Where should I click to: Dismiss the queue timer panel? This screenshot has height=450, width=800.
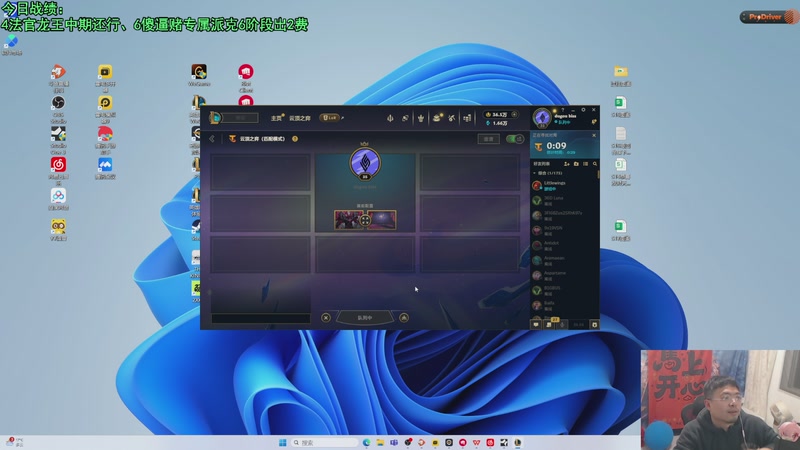594,135
